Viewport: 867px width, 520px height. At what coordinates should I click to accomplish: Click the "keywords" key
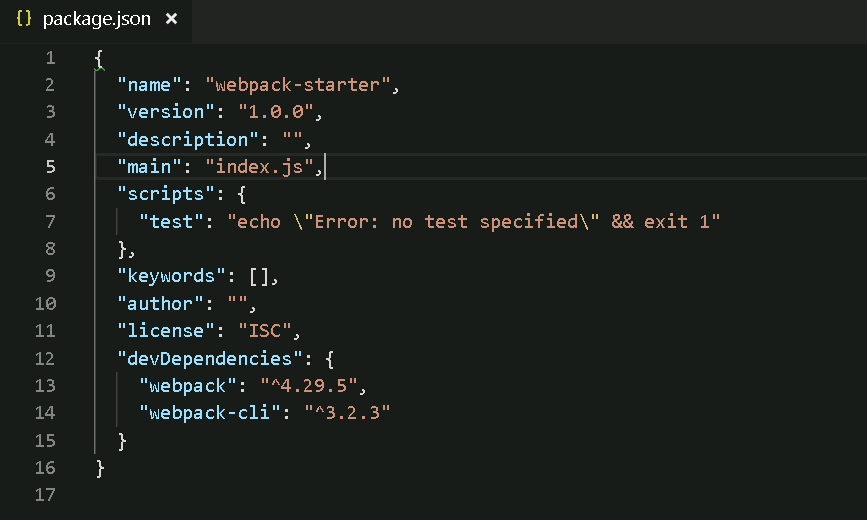point(166,276)
